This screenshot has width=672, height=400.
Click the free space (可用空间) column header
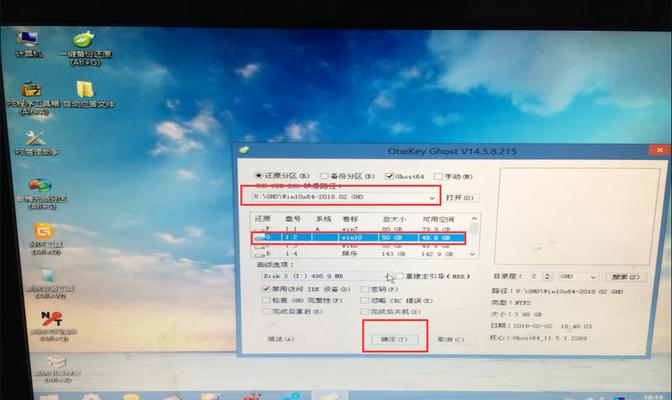tap(438, 219)
